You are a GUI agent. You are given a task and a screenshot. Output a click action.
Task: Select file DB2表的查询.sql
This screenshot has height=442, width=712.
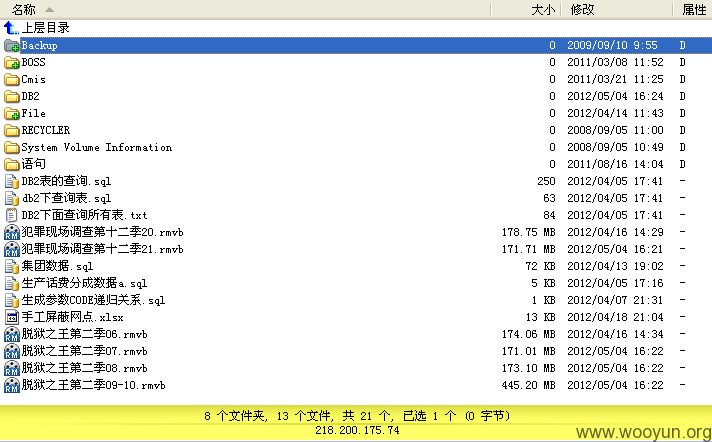click(66, 181)
